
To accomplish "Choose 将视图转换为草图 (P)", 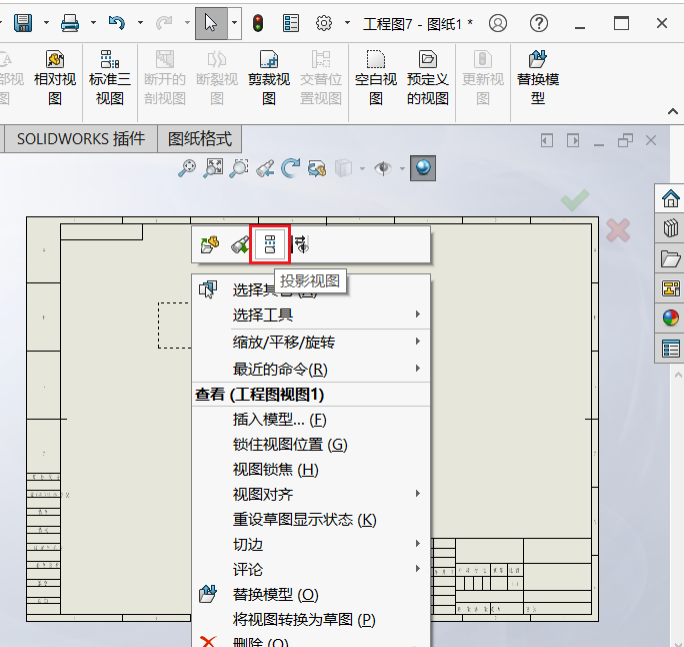I will pyautogui.click(x=311, y=620).
